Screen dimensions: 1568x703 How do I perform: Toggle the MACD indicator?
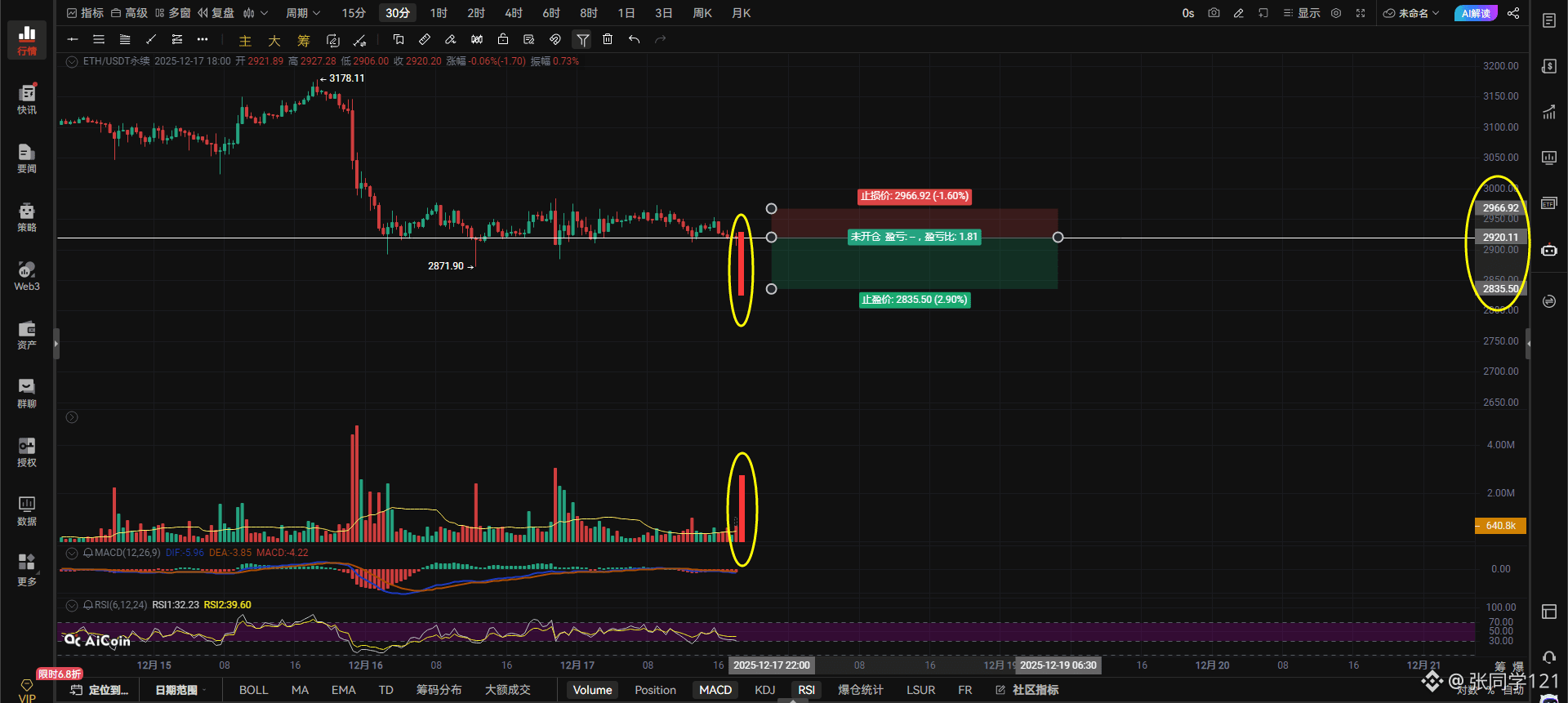[715, 690]
